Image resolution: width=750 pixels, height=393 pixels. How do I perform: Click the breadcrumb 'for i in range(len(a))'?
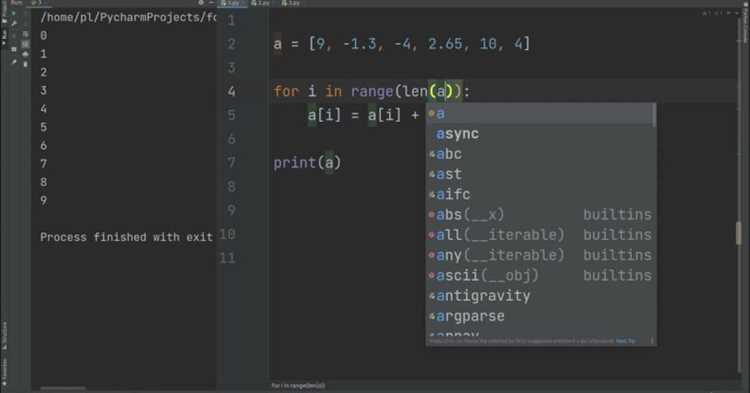(x=298, y=386)
